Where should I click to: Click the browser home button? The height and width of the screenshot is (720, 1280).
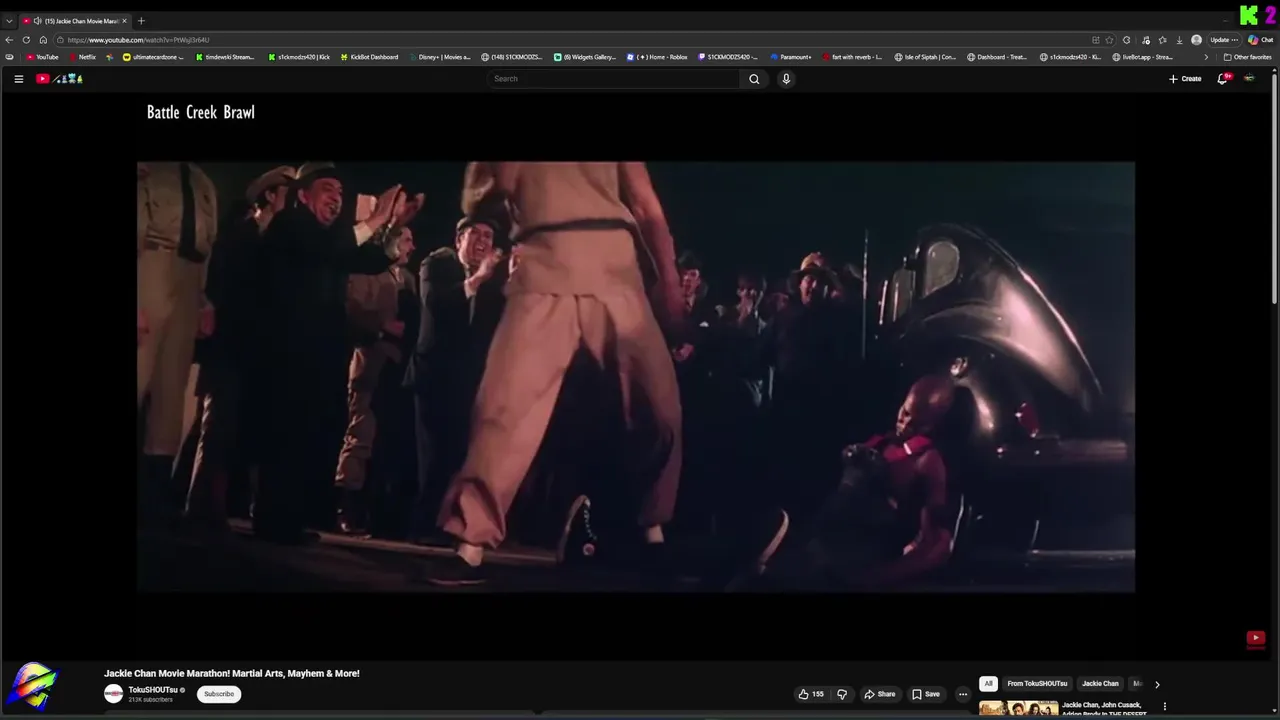pyautogui.click(x=43, y=40)
